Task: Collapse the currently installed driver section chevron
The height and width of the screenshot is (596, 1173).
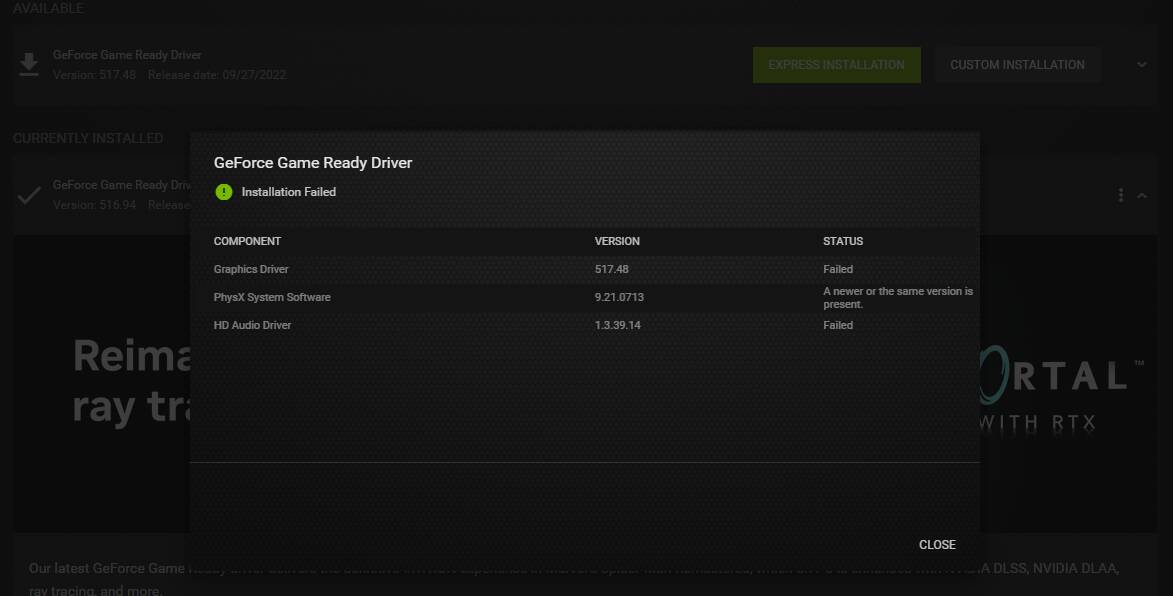Action: pyautogui.click(x=1142, y=195)
